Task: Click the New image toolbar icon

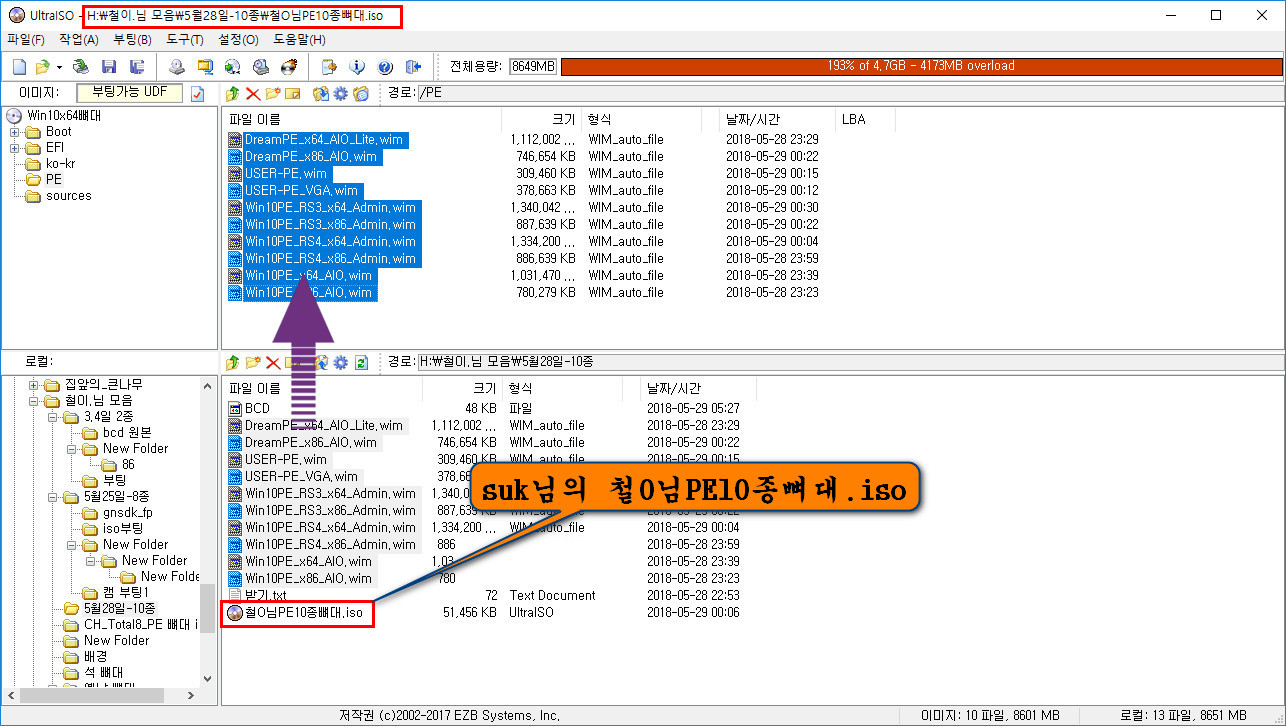Action: click(19, 67)
